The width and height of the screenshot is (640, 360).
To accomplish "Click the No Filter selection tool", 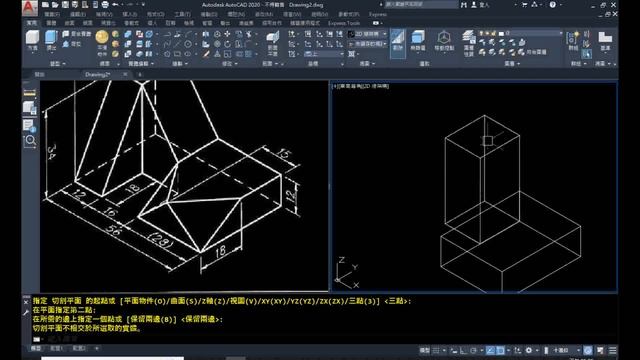I will (418, 42).
